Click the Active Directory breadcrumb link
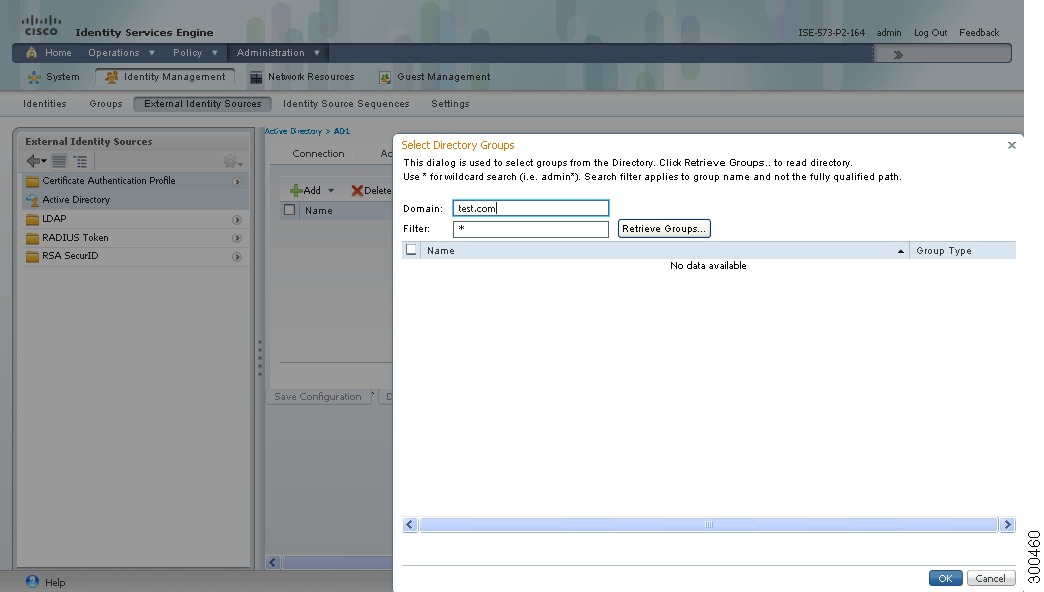Image resolution: width=1044 pixels, height=592 pixels. pos(293,131)
